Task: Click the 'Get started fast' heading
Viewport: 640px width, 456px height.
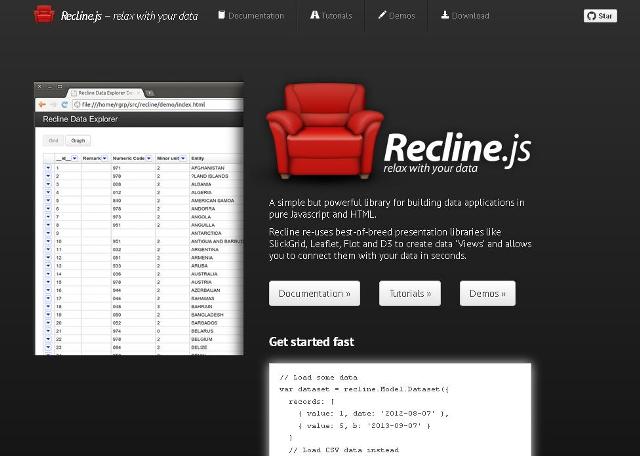Action: click(311, 342)
